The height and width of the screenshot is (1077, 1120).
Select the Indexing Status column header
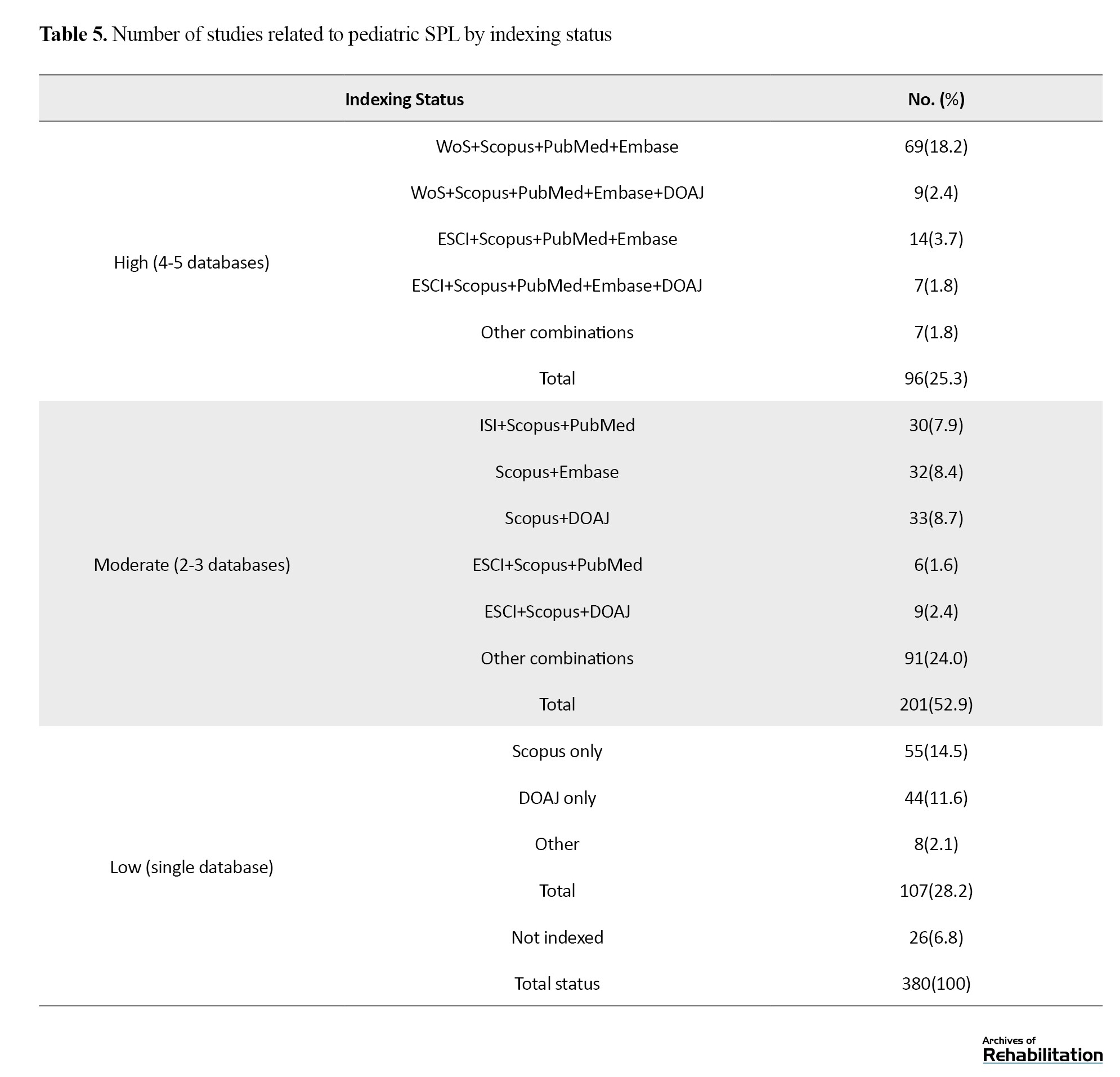tap(404, 100)
